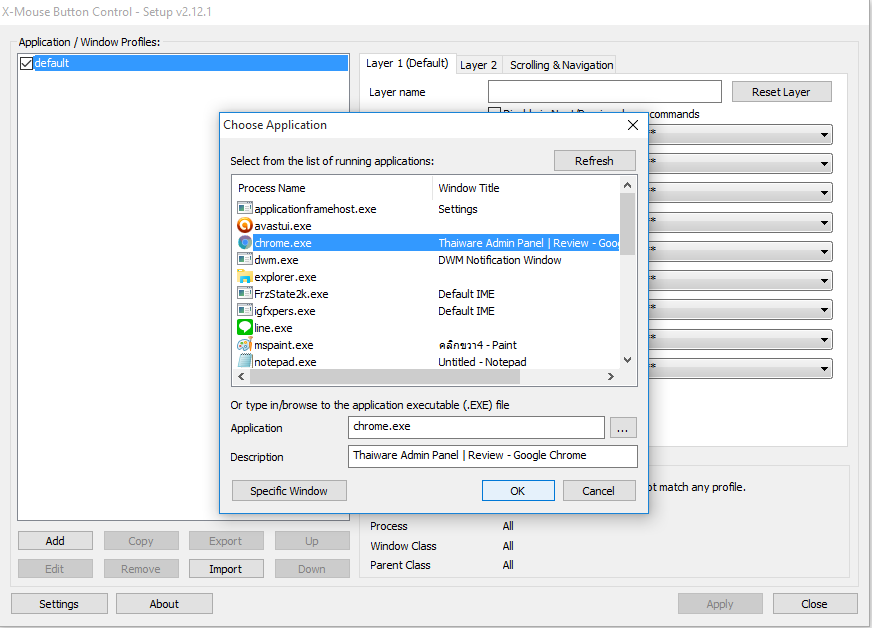The height and width of the screenshot is (628, 872).
Task: Browse for executable with the ... button
Action: point(623,428)
